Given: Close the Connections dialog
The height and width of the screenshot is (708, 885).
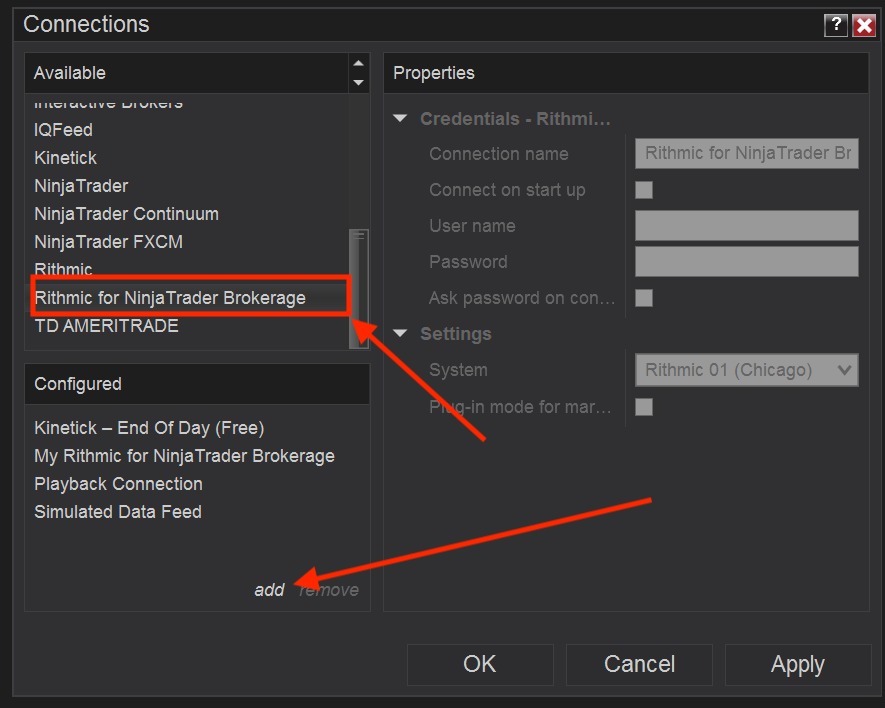Looking at the screenshot, I should (864, 25).
